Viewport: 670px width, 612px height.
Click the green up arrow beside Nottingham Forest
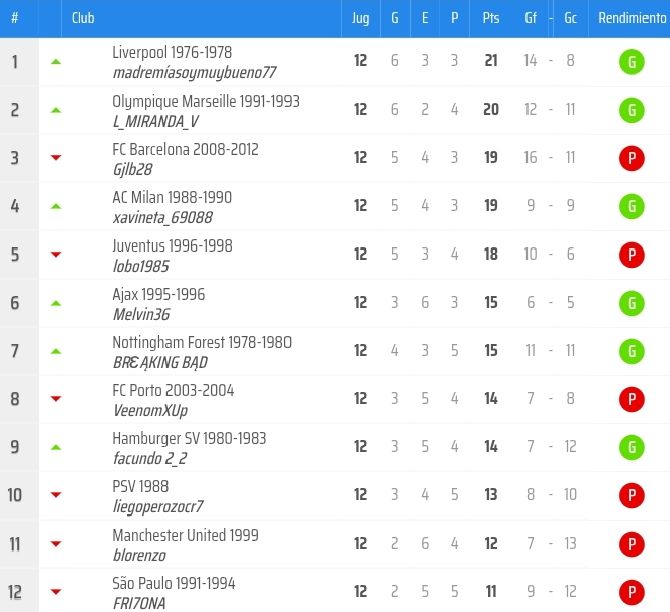pyautogui.click(x=56, y=351)
